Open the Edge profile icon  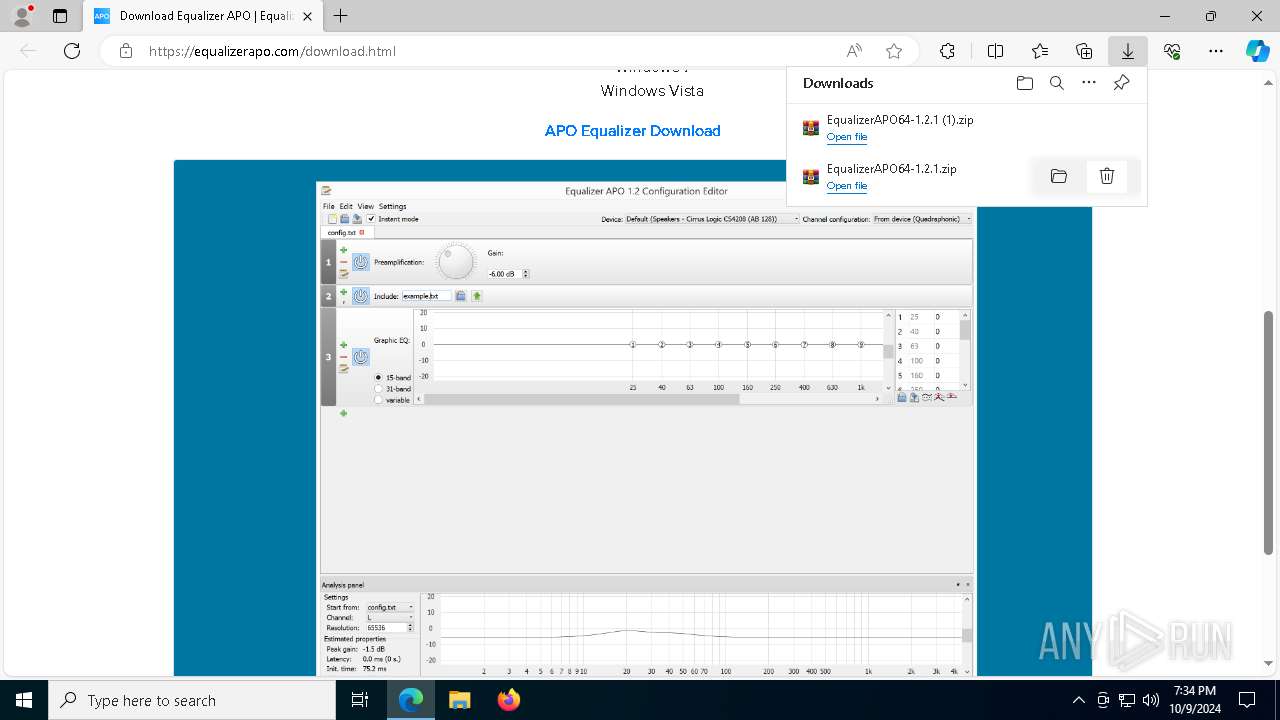(x=22, y=16)
